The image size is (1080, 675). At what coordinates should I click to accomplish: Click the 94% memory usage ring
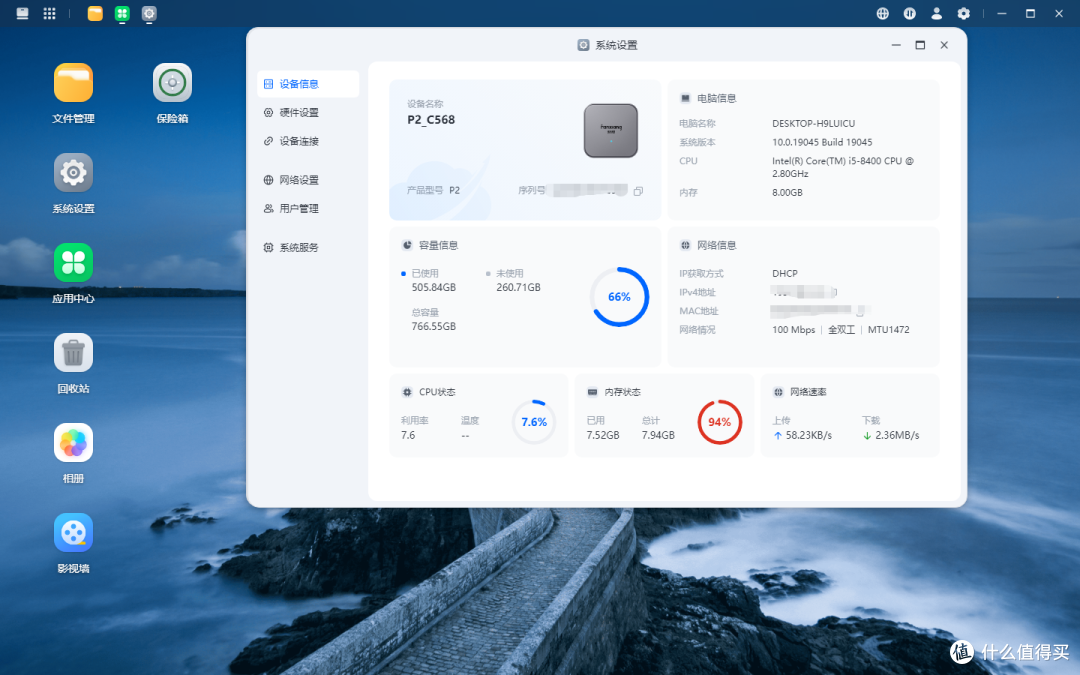(x=720, y=422)
